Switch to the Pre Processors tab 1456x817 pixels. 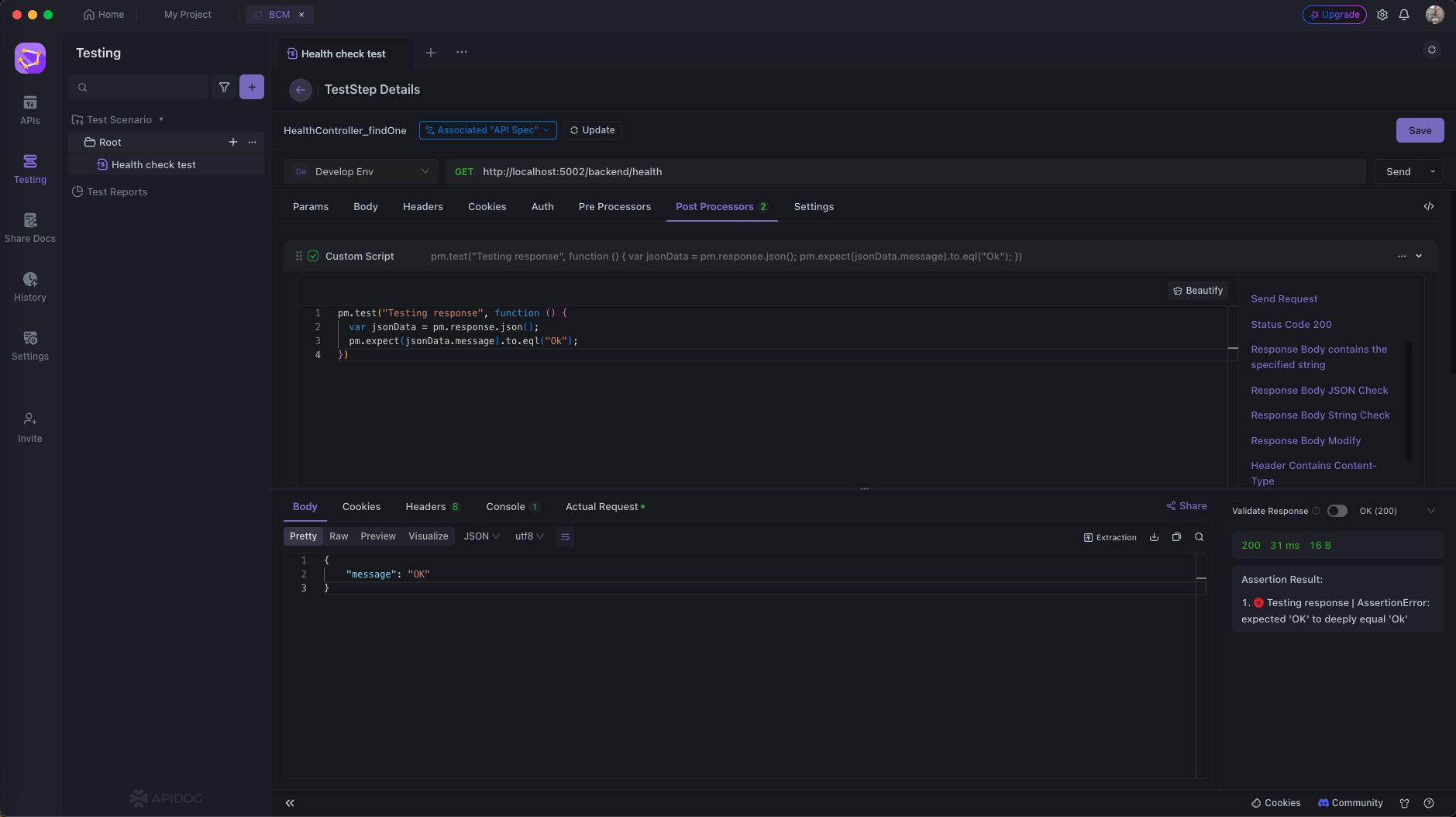pyautogui.click(x=614, y=206)
